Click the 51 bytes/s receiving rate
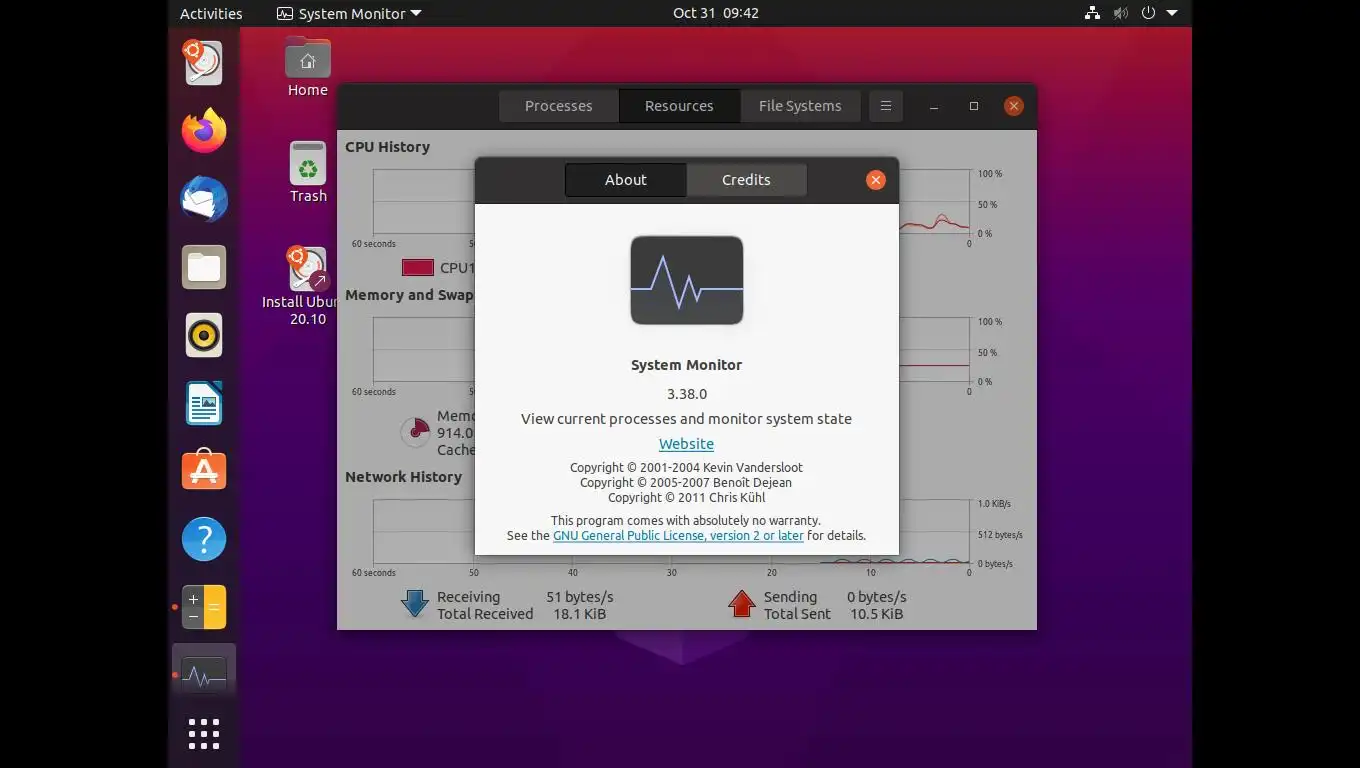The image size is (1360, 768). click(580, 597)
